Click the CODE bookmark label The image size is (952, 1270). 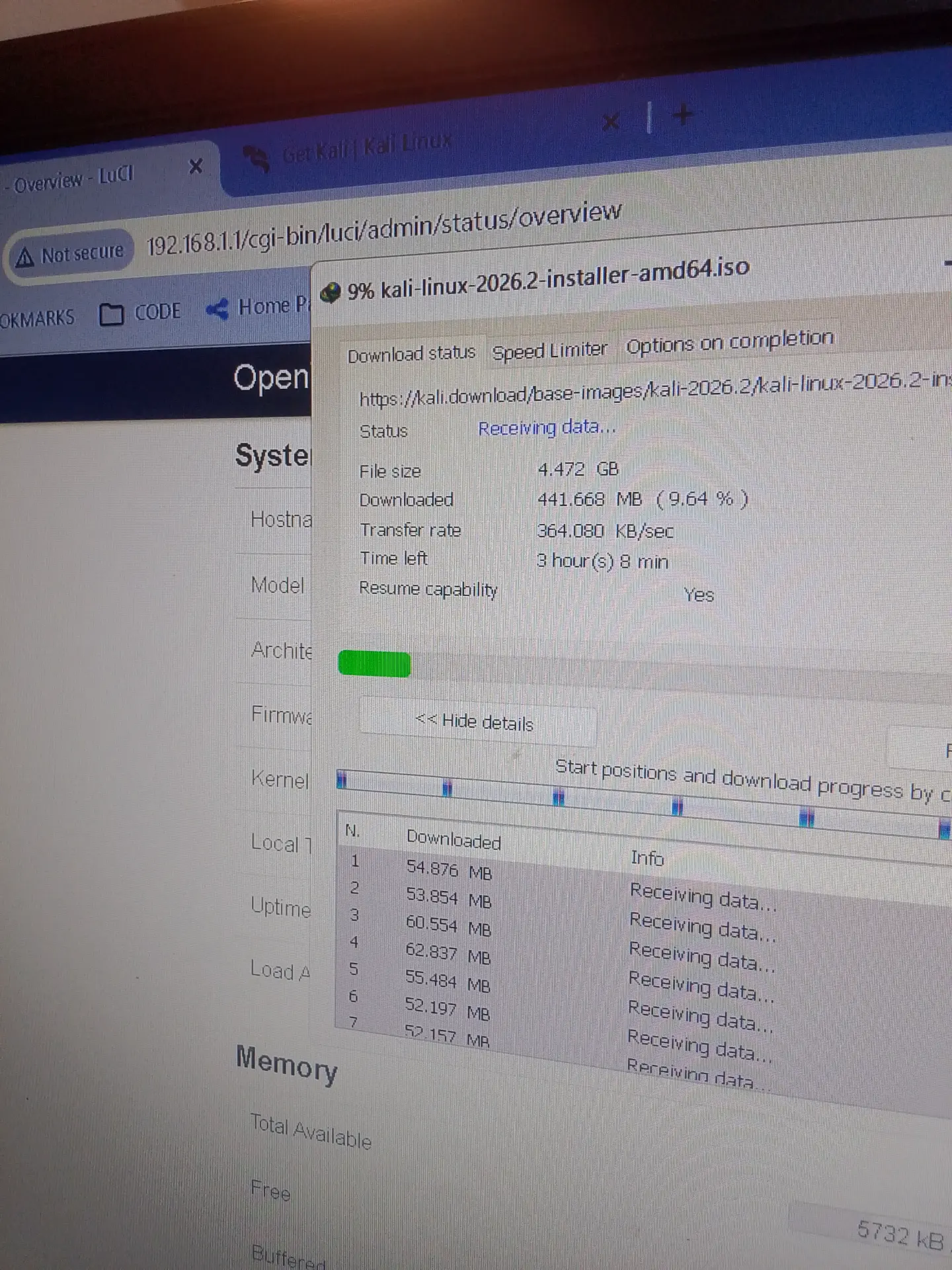pos(157,312)
